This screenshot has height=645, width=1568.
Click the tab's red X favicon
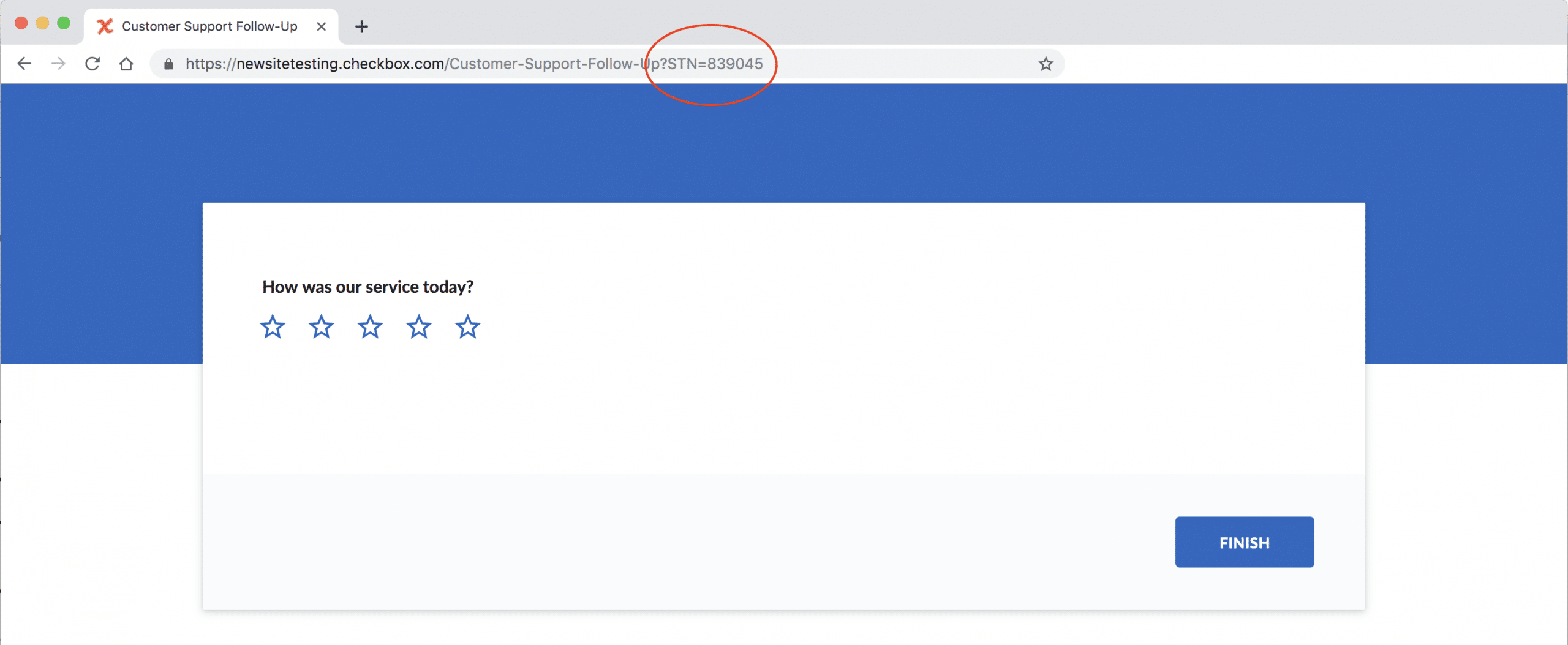pyautogui.click(x=105, y=26)
